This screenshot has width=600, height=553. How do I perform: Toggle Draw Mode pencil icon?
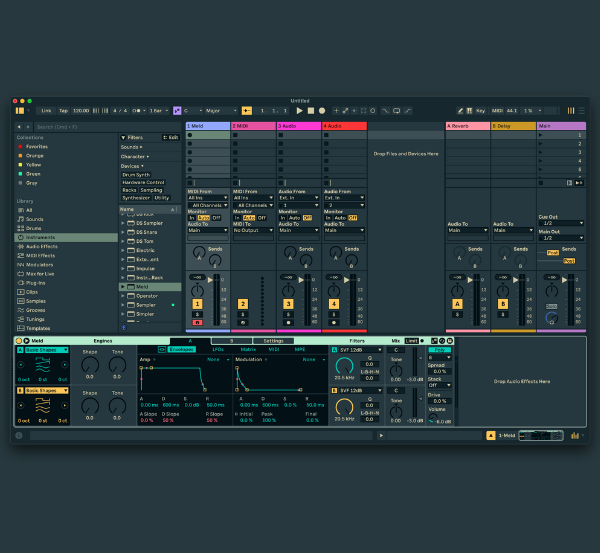coord(460,111)
